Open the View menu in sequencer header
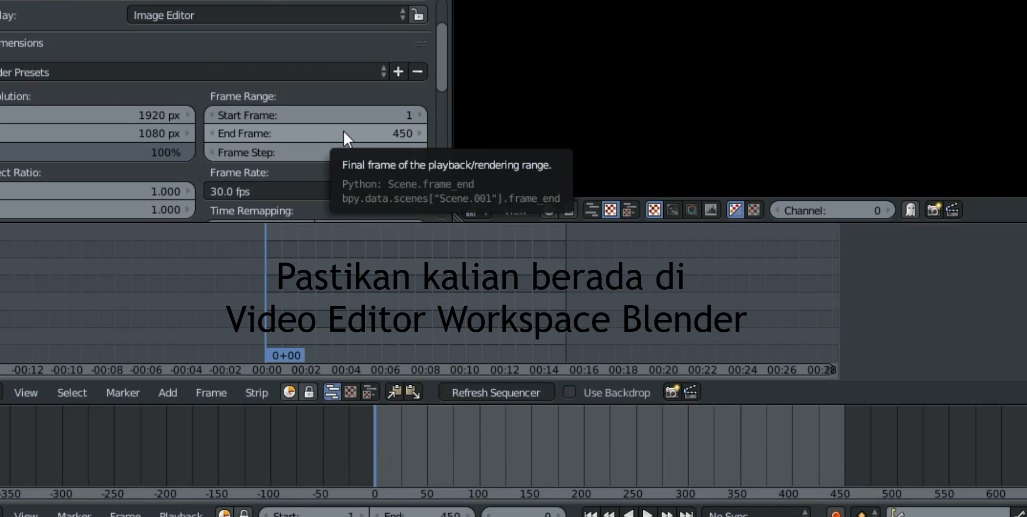Screen dimensions: 1027x517 26,393
